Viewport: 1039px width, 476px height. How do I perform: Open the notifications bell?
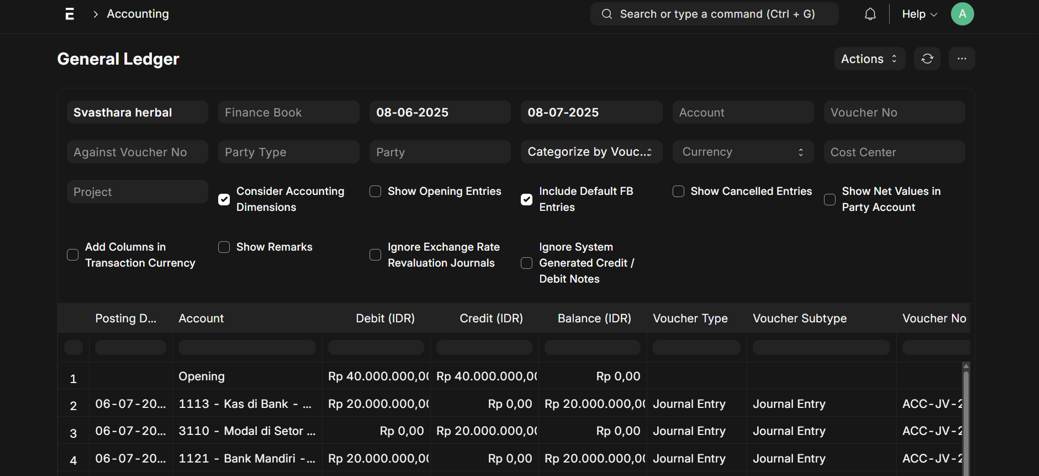[x=870, y=14]
